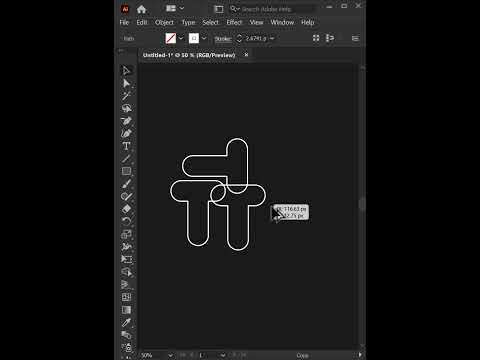Image resolution: width=480 pixels, height=360 pixels.
Task: Open the artboard navigation dropdown
Action: (x=223, y=355)
